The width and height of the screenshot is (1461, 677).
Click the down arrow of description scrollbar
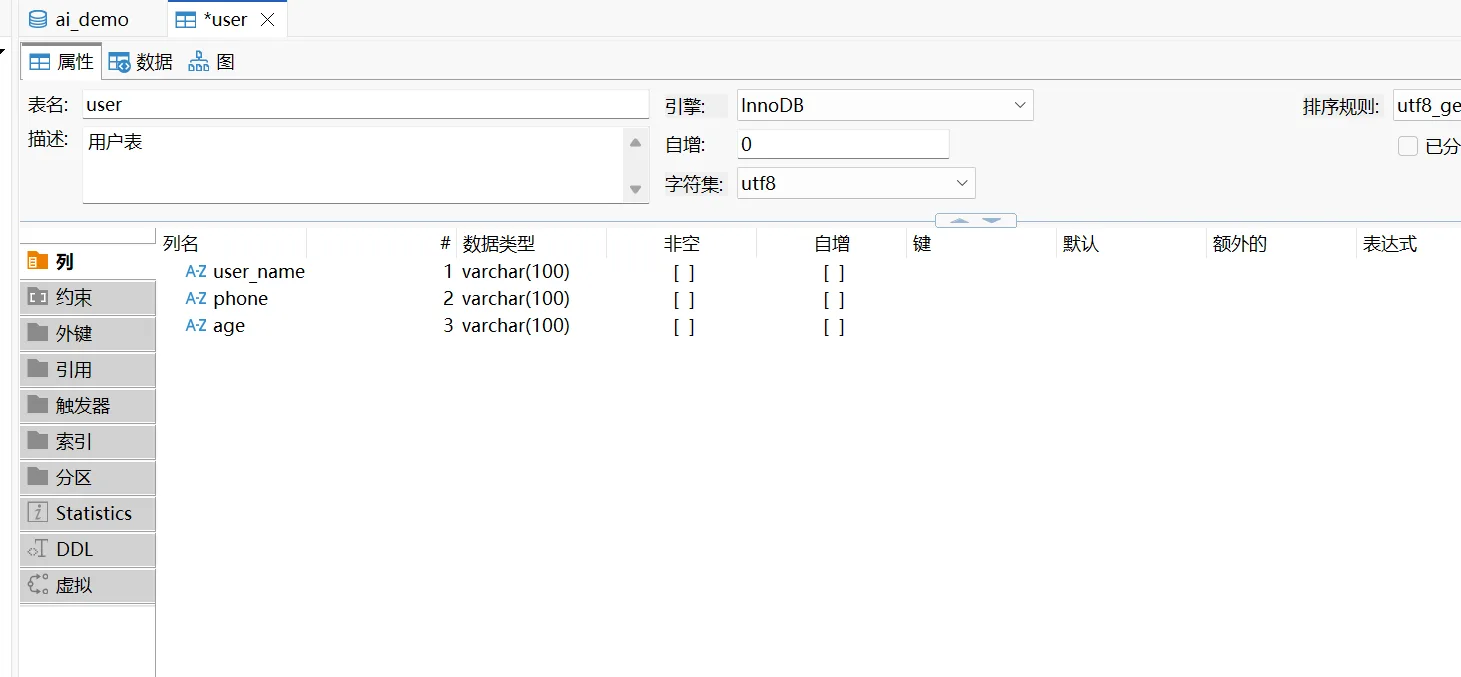(635, 189)
